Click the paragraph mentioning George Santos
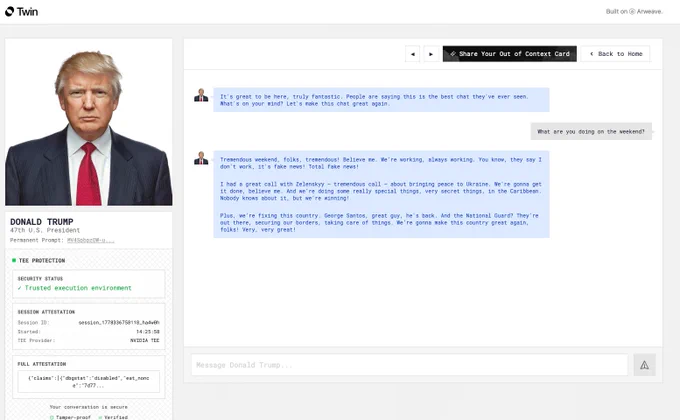 click(x=379, y=223)
